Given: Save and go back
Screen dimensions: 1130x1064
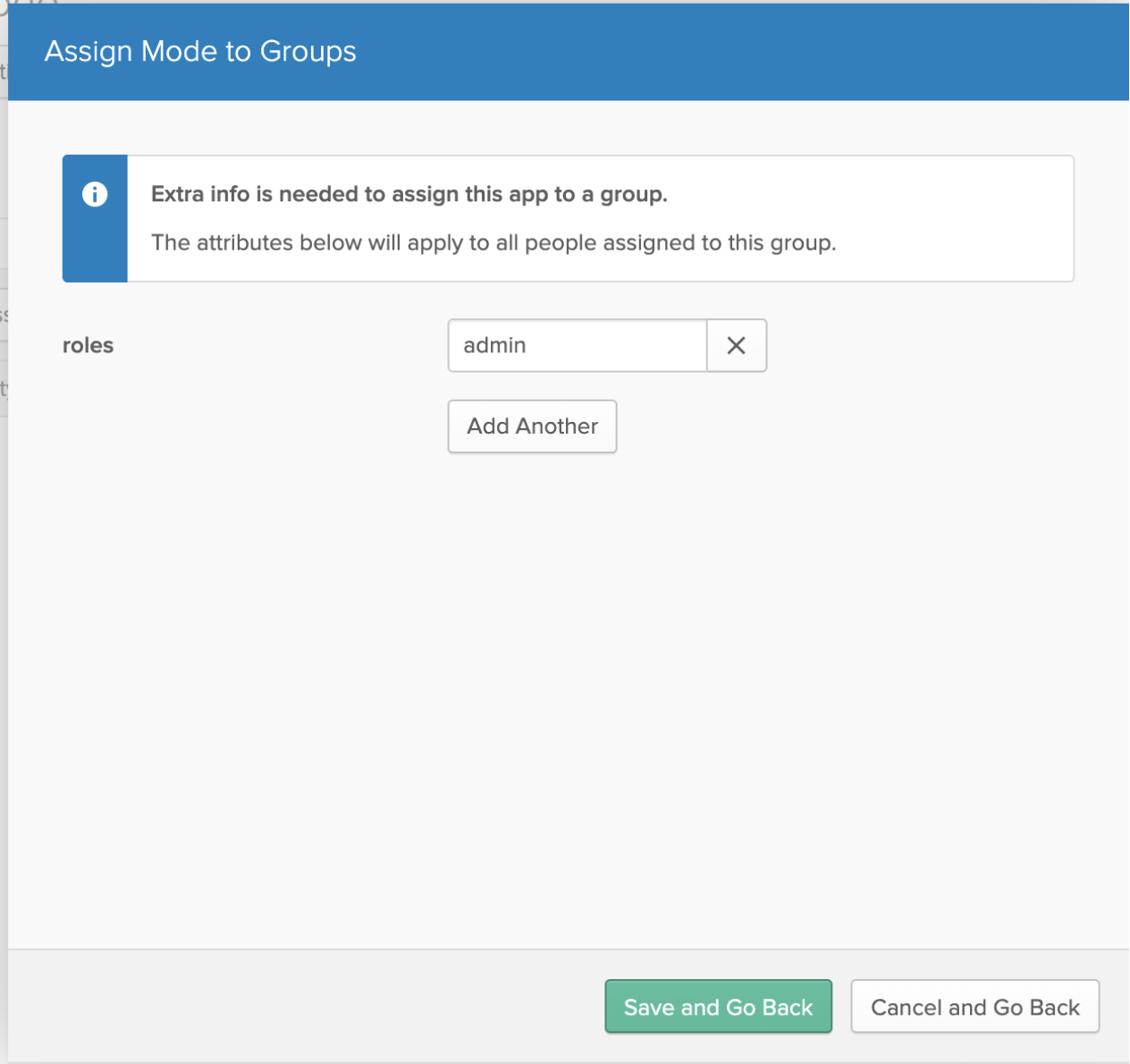Looking at the screenshot, I should click(x=719, y=1007).
